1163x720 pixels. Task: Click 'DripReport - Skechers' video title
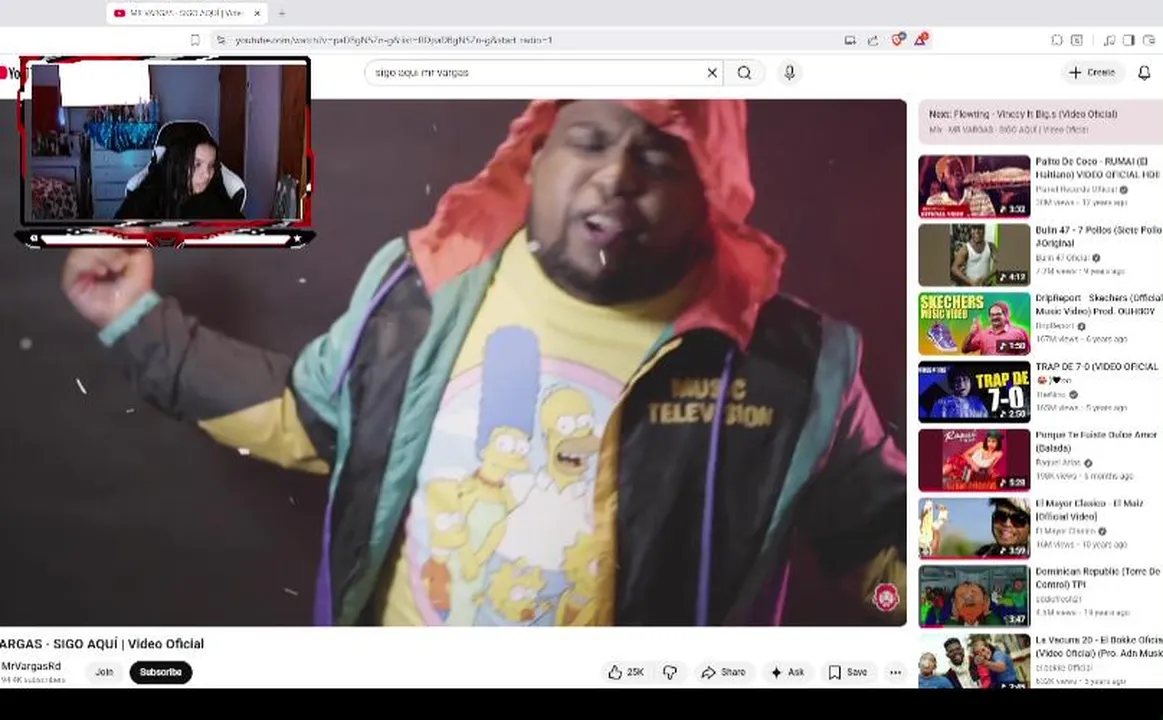coord(1098,304)
